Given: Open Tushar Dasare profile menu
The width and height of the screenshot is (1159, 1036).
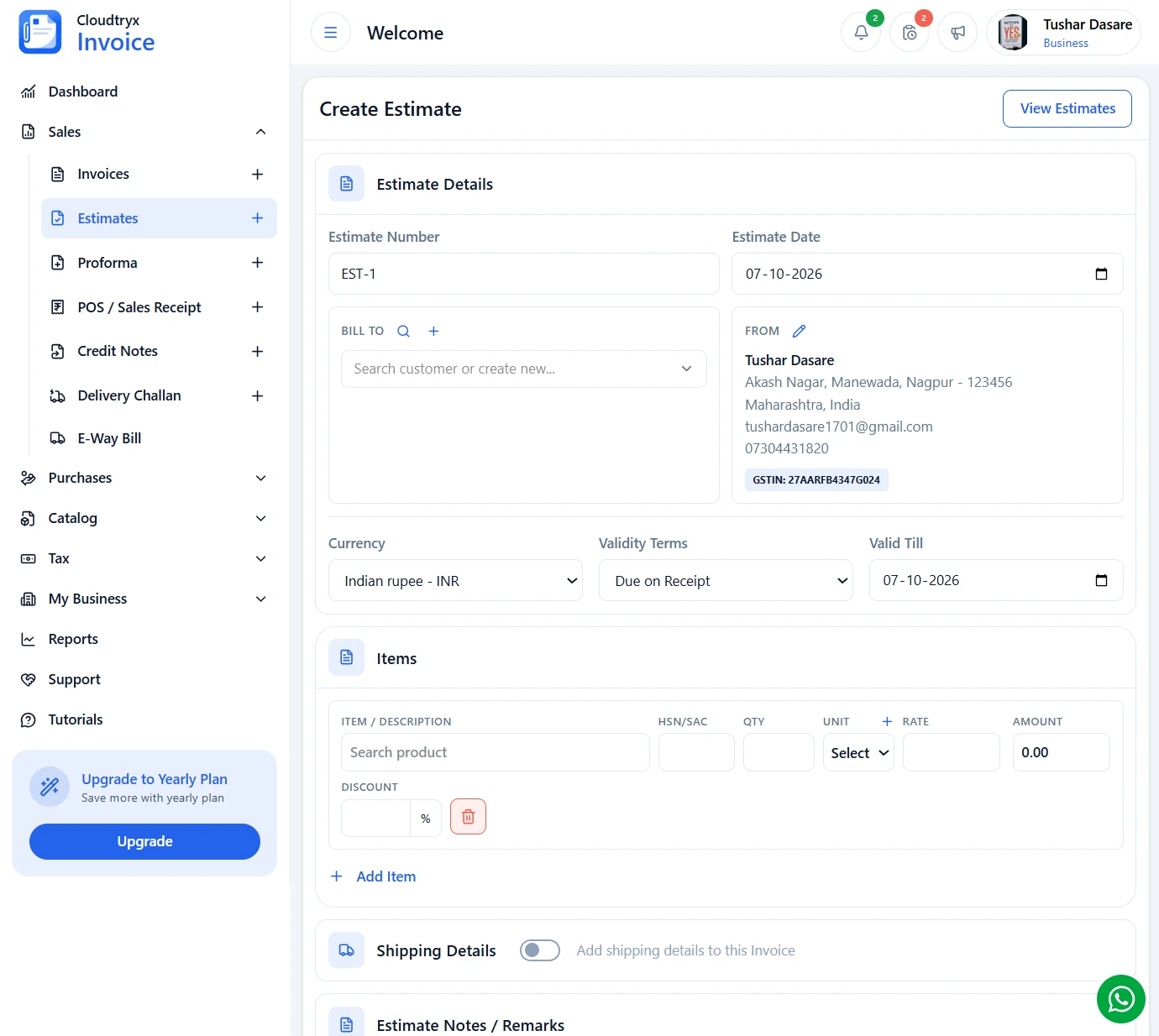Looking at the screenshot, I should pyautogui.click(x=1063, y=33).
